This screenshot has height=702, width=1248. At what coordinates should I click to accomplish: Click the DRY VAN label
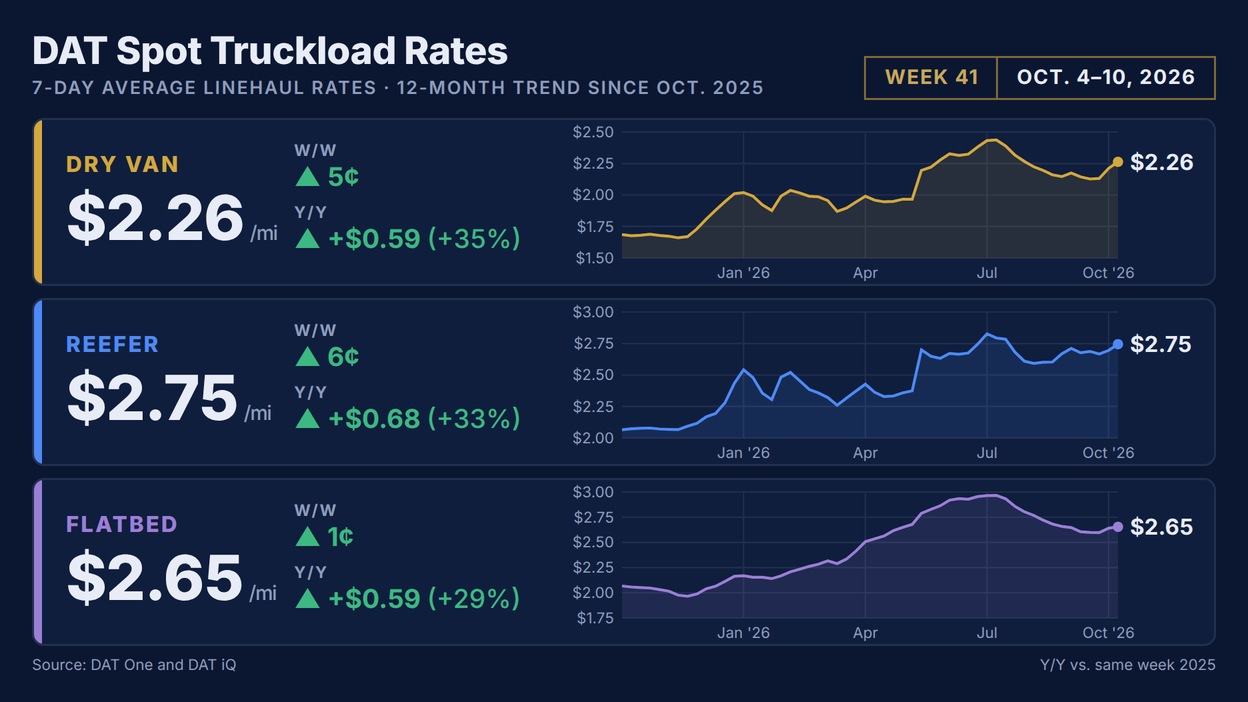[x=122, y=165]
